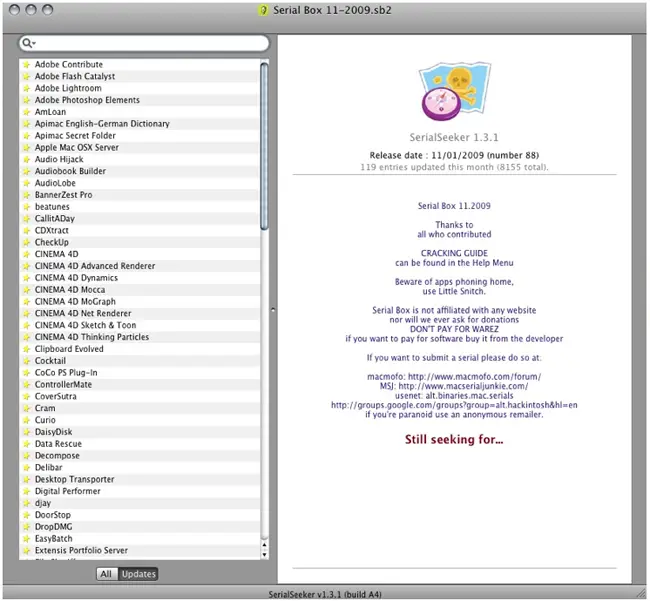Image resolution: width=650 pixels, height=601 pixels.
Task: Select Curio entry
Action: coord(140,420)
